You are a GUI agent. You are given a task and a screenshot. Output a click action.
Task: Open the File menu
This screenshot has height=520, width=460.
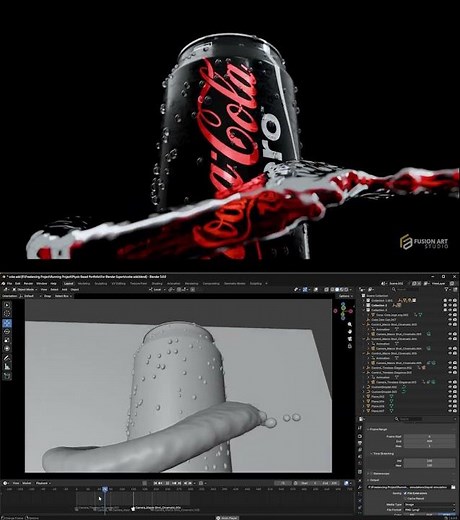(x=9, y=283)
